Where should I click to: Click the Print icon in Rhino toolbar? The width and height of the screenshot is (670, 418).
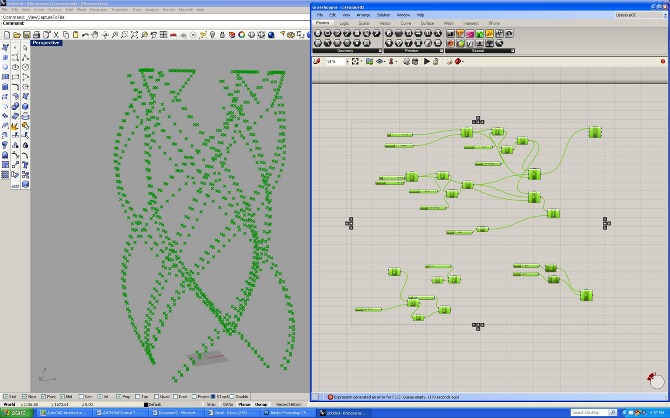(x=36, y=35)
